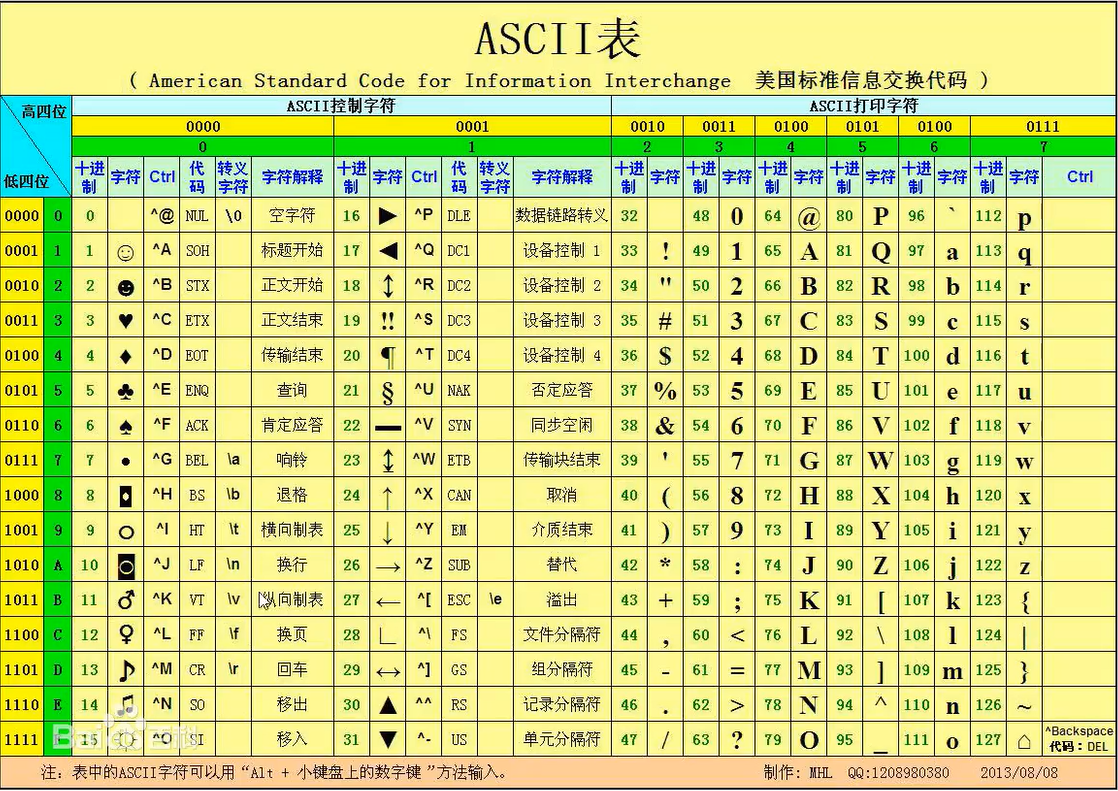Click the section sign § character
Image resolution: width=1118 pixels, height=791 pixels.
(388, 392)
